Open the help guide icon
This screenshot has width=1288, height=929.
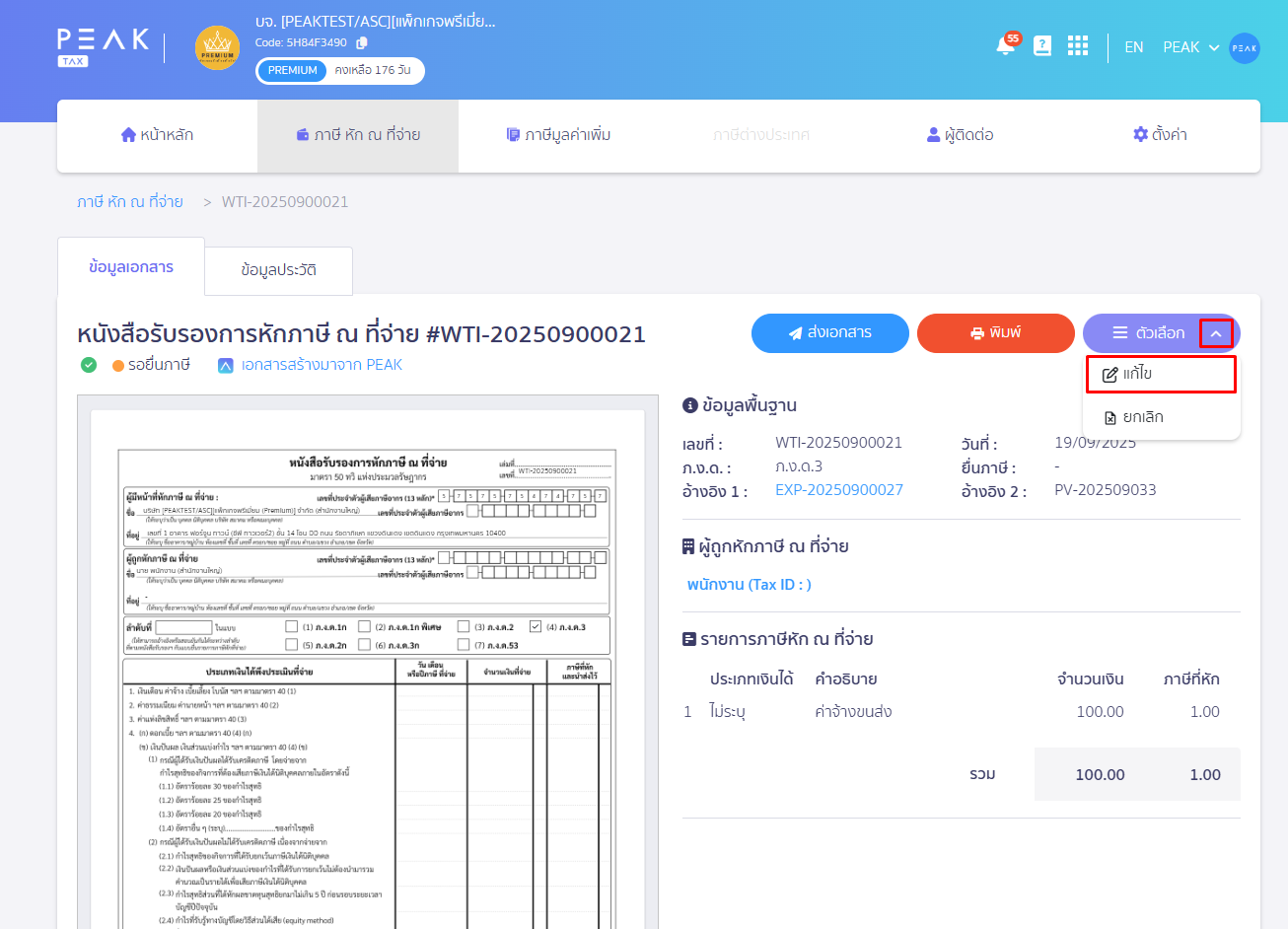(1042, 46)
